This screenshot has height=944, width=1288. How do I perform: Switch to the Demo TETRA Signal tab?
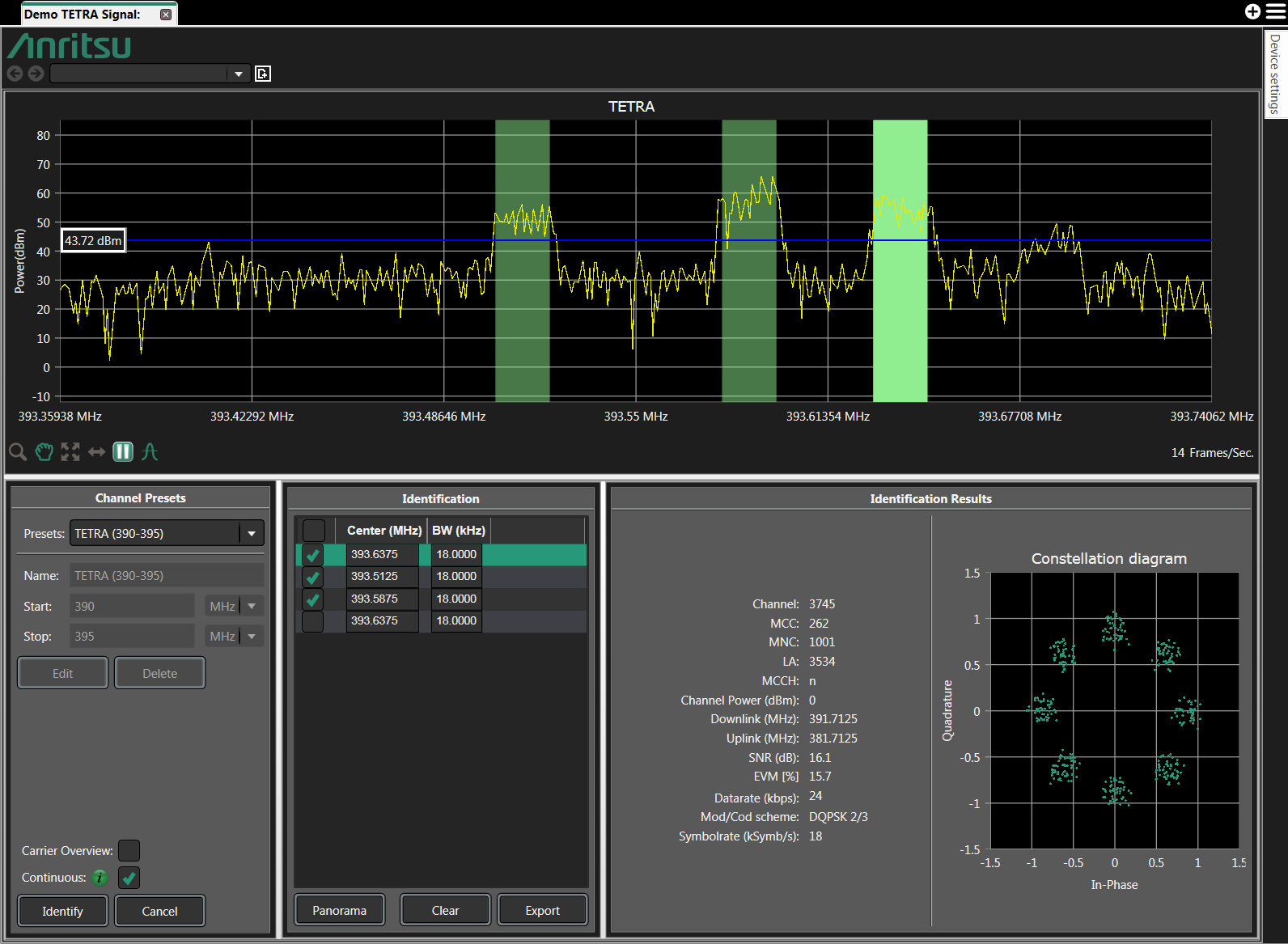(x=83, y=15)
